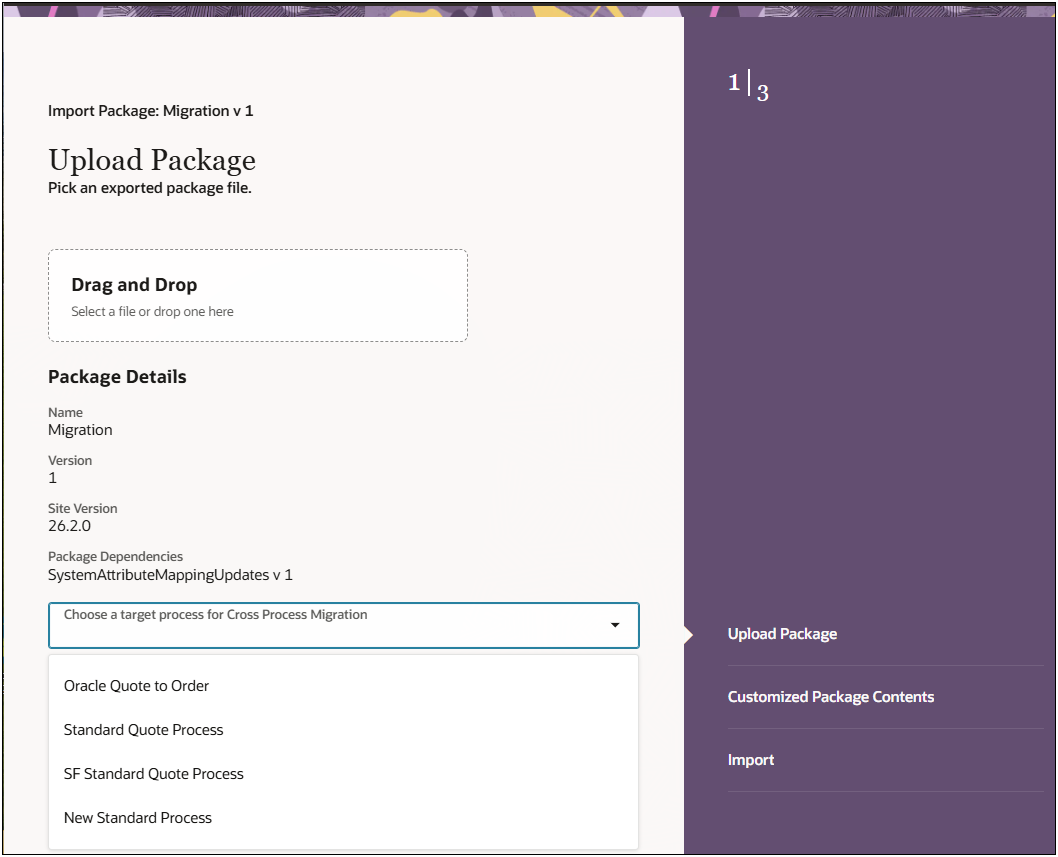Click the Package Details heading
The height and width of the screenshot is (857, 1058).
(117, 377)
